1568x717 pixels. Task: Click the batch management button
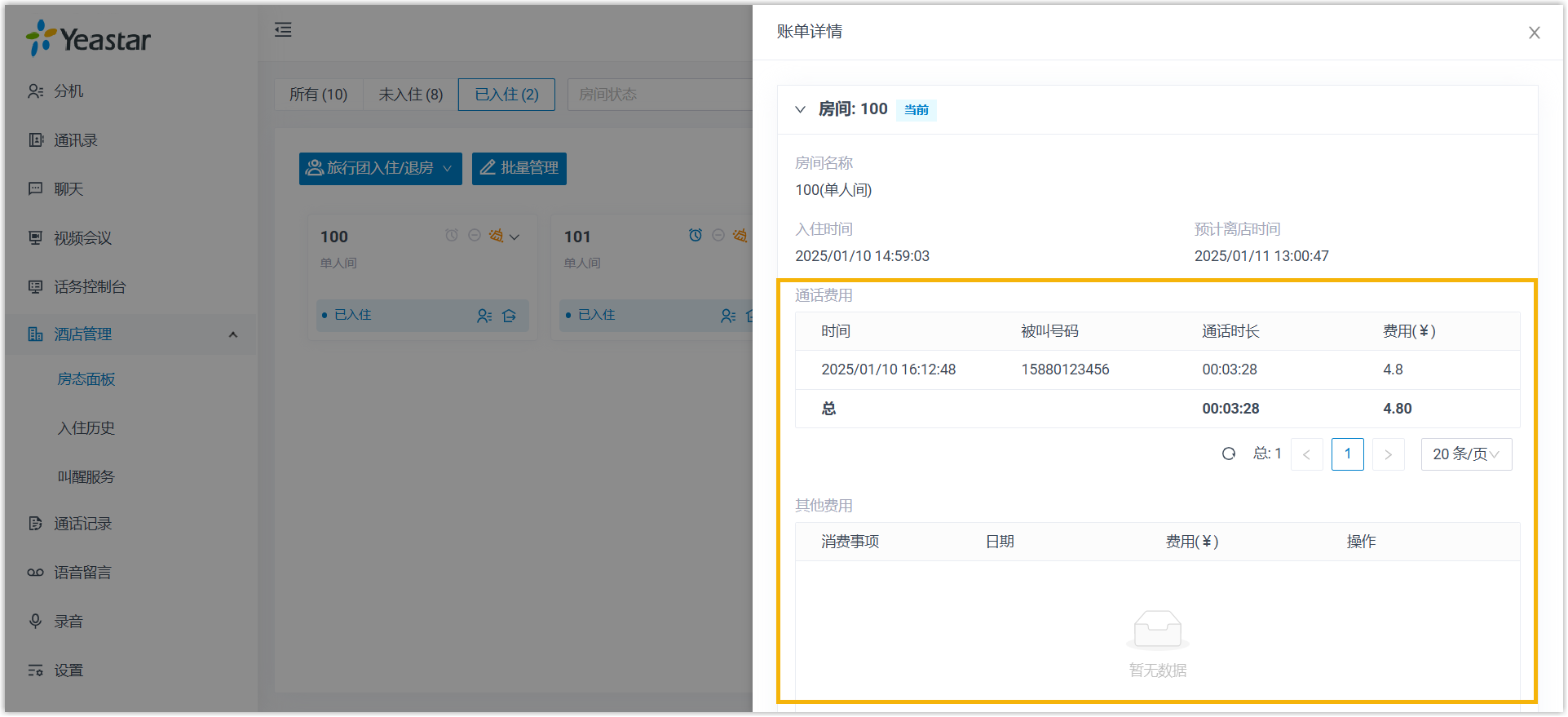pyautogui.click(x=519, y=169)
